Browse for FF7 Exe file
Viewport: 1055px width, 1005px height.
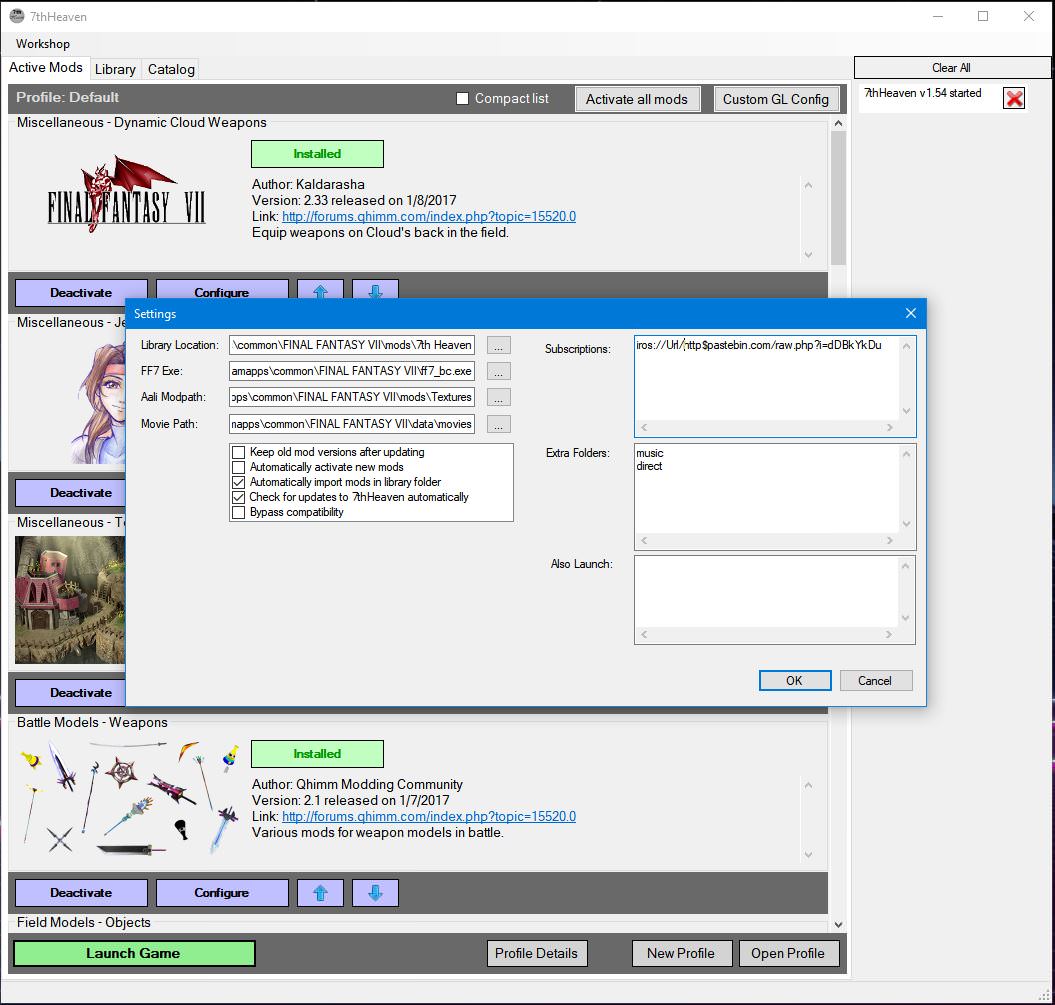pyautogui.click(x=499, y=371)
